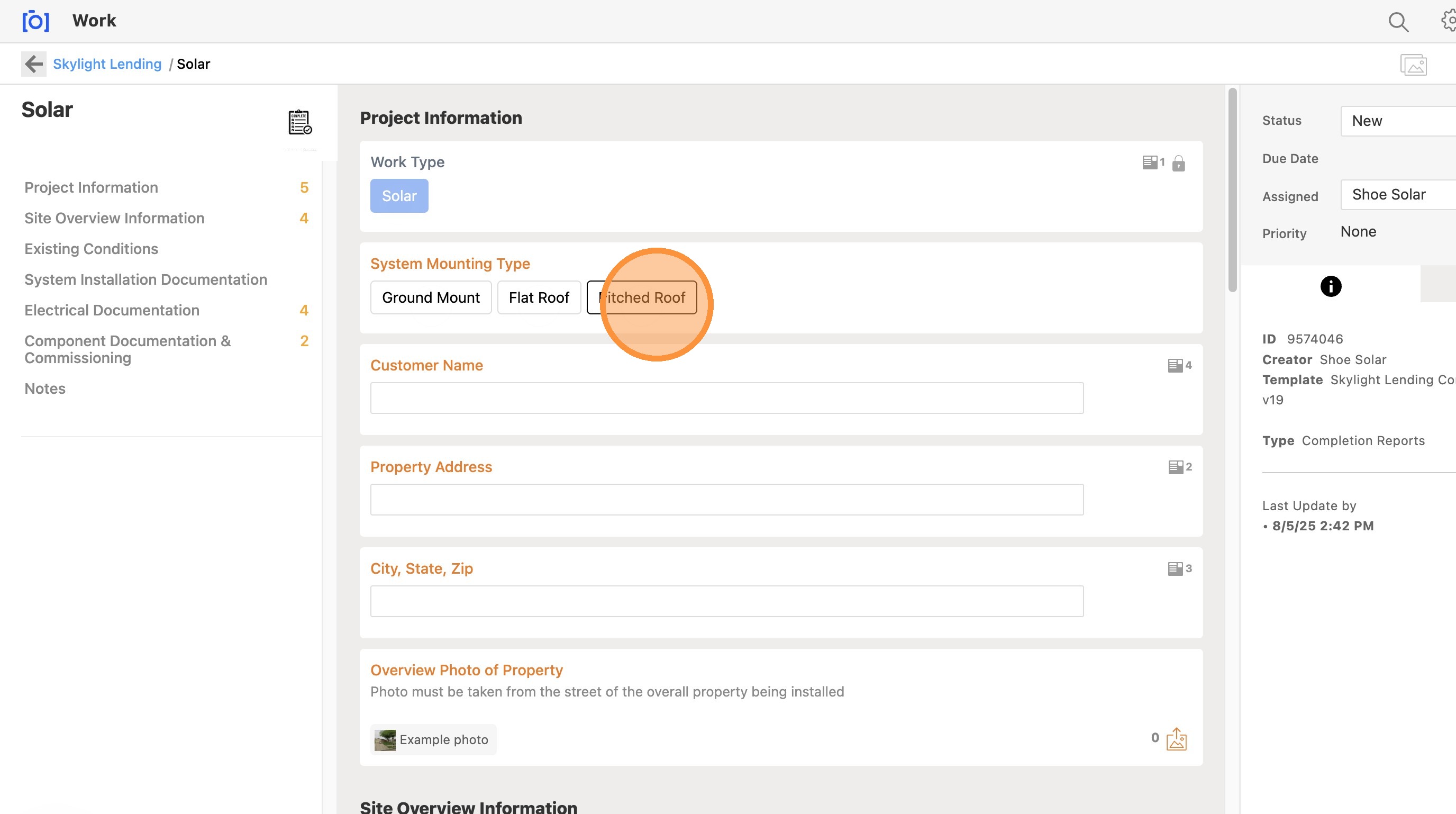Click the Electrical Documentation count 4

tap(304, 310)
